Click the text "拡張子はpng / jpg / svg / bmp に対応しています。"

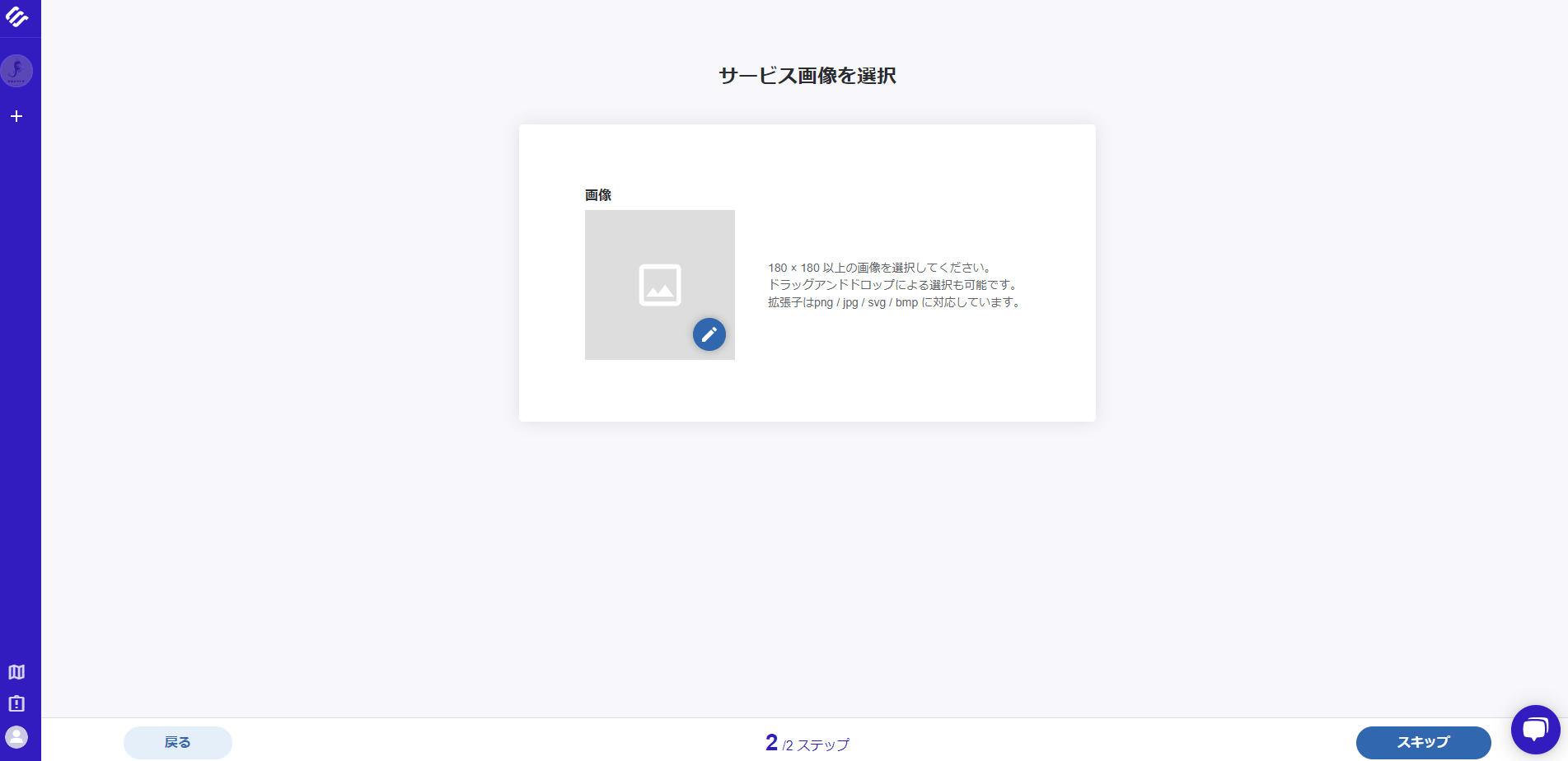[x=896, y=302]
